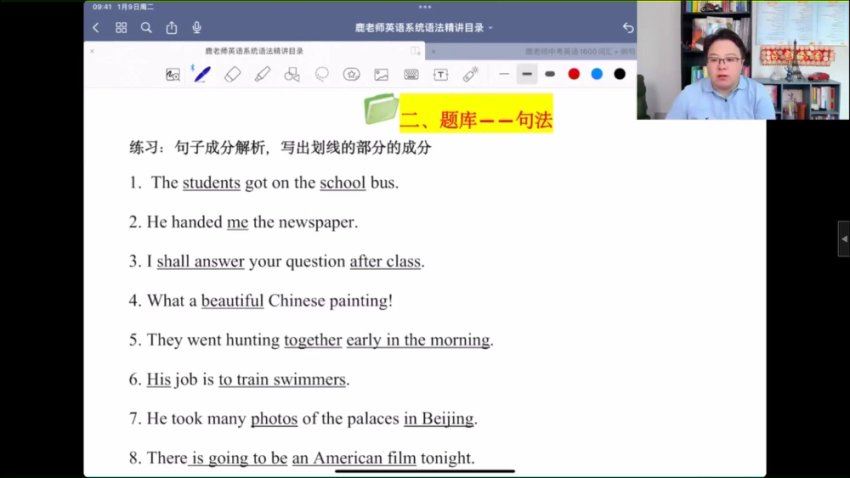Pick the black pen color
Screen dimensions: 850x478
point(620,74)
